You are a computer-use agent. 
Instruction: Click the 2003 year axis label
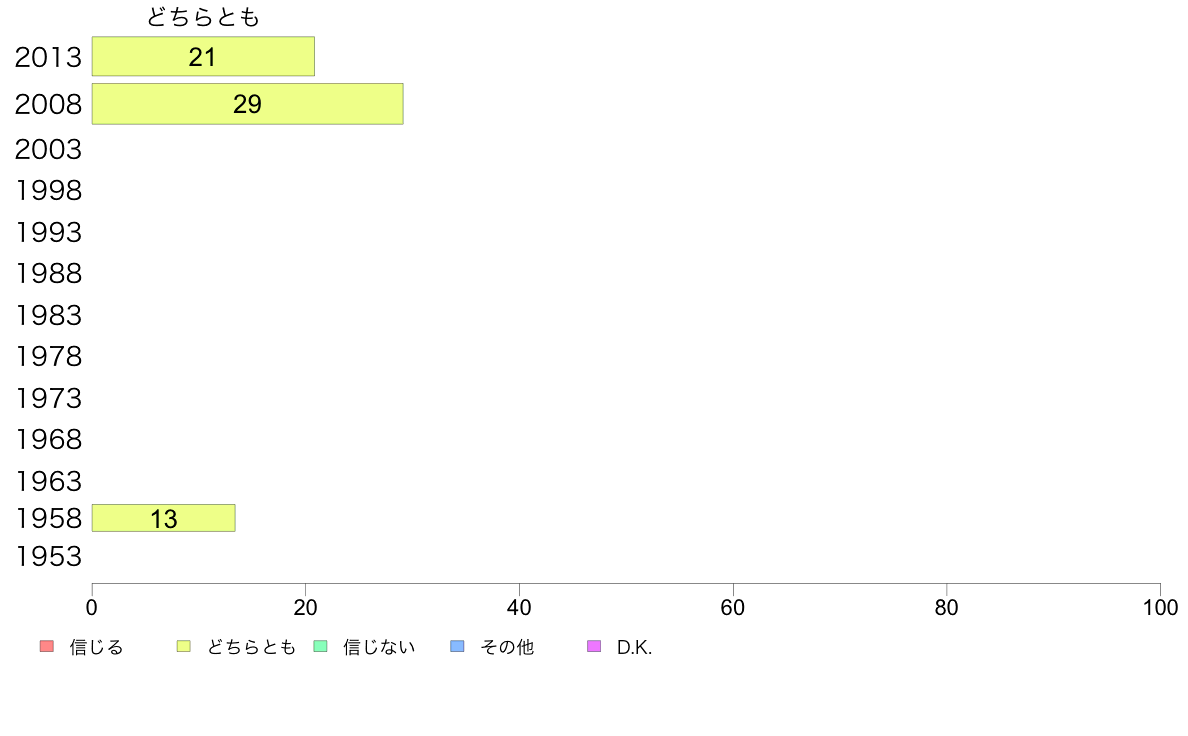click(x=48, y=149)
